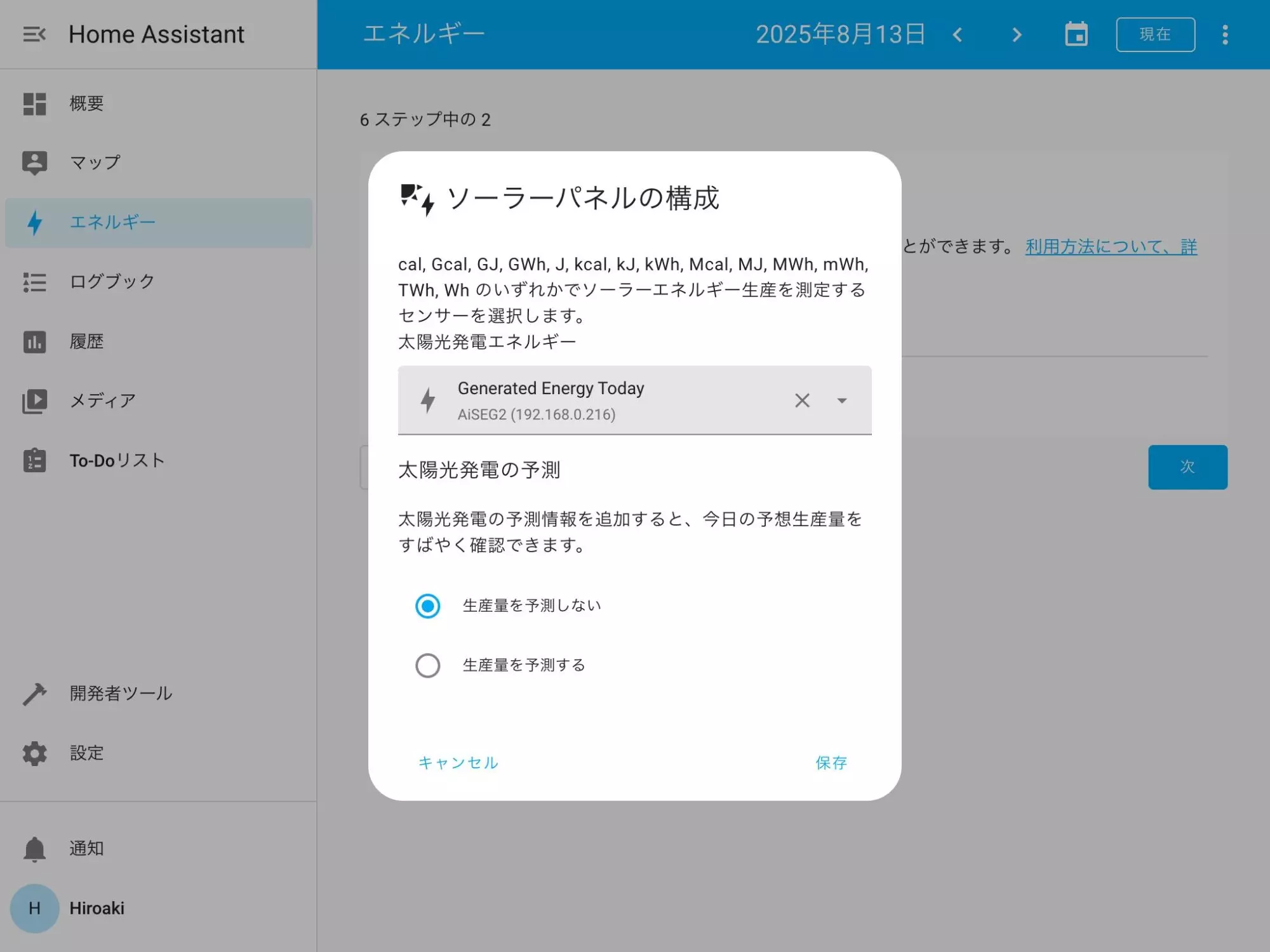Viewport: 1270px width, 952px height.
Task: Go to next day with right chevron
Action: 1017,34
